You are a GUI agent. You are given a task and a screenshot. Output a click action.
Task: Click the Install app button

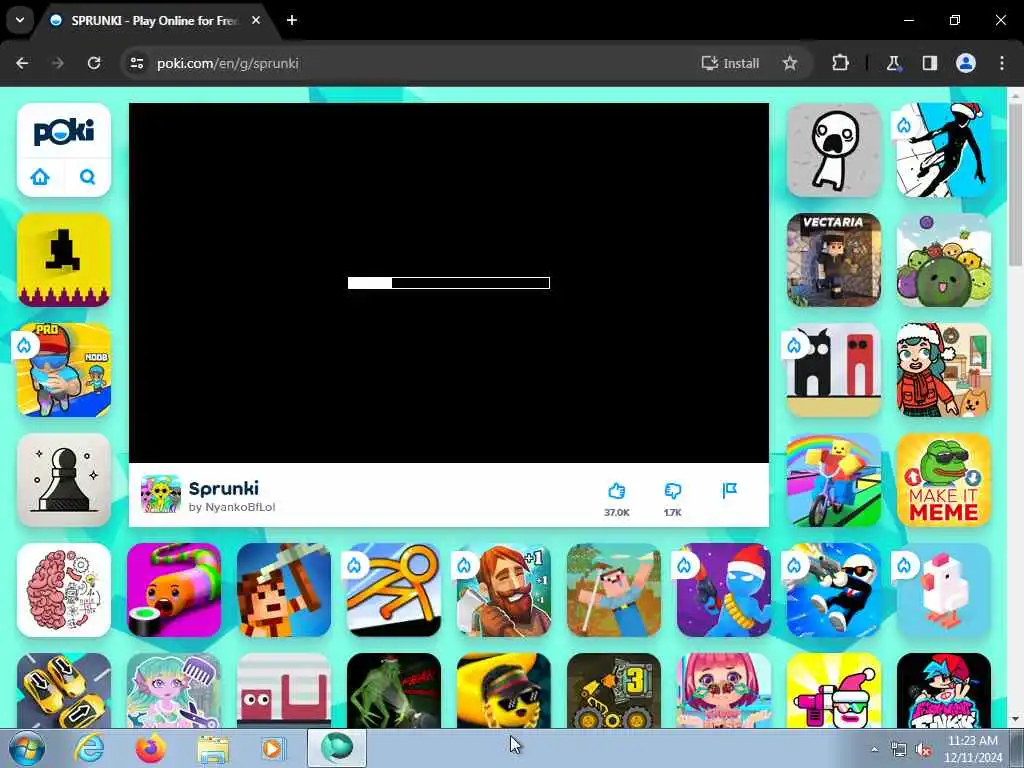pos(730,63)
